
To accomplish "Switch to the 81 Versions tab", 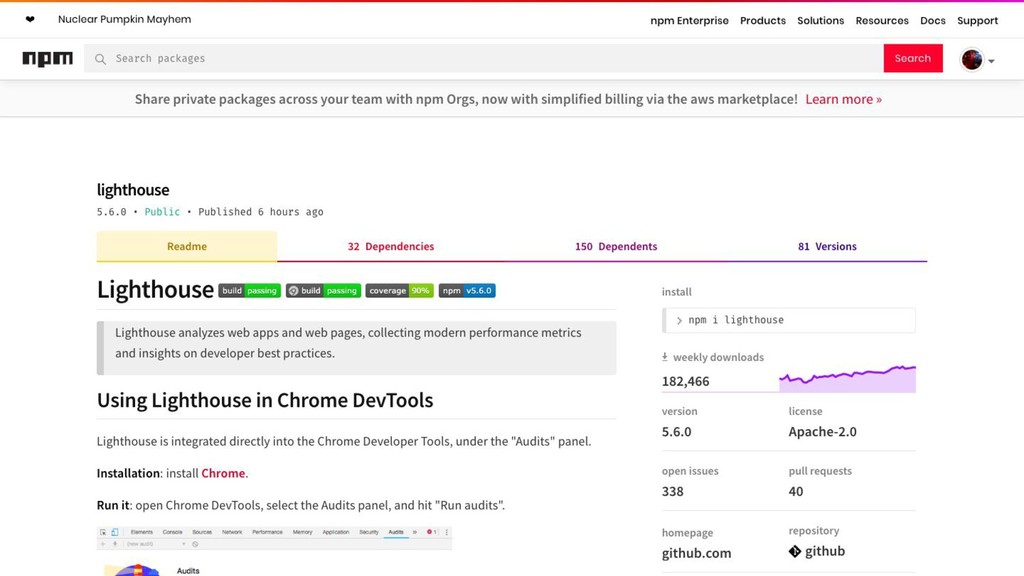I will pos(827,246).
